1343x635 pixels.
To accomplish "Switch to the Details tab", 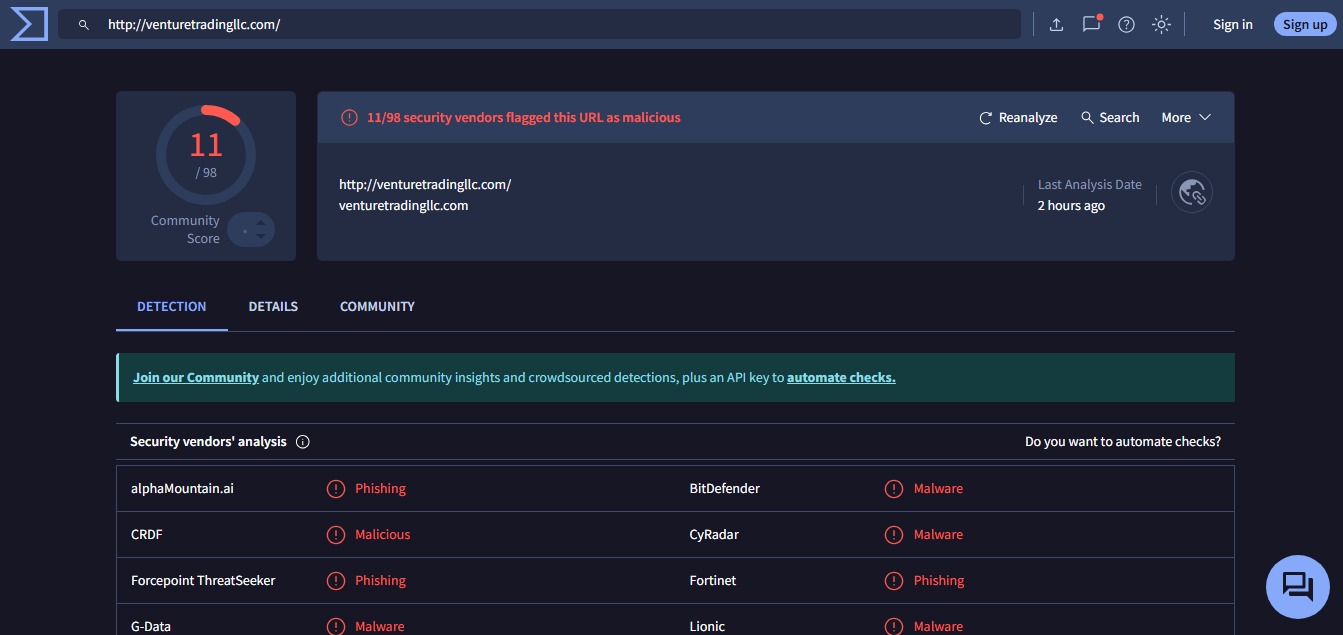I will [273, 307].
